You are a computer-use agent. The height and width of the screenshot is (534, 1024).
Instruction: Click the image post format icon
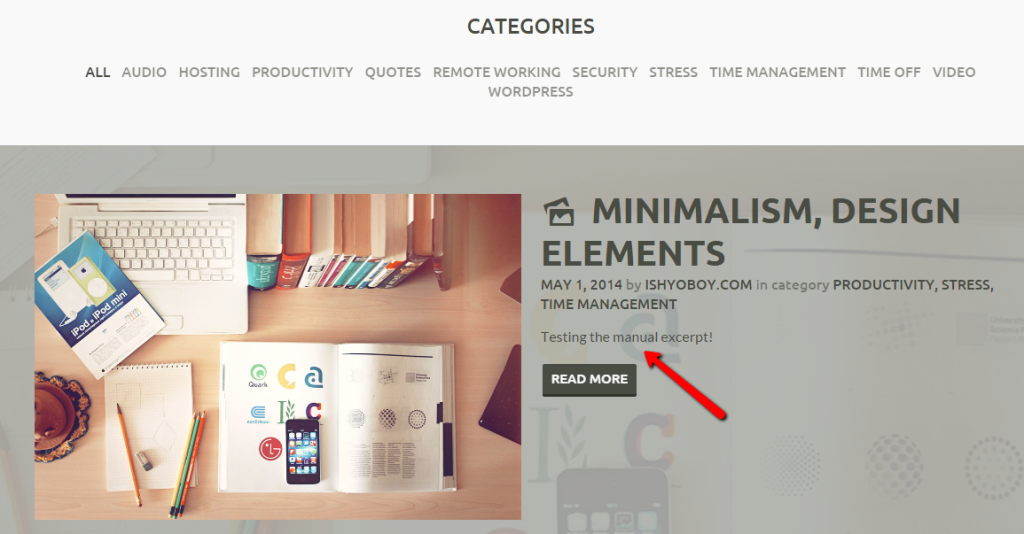coord(559,212)
